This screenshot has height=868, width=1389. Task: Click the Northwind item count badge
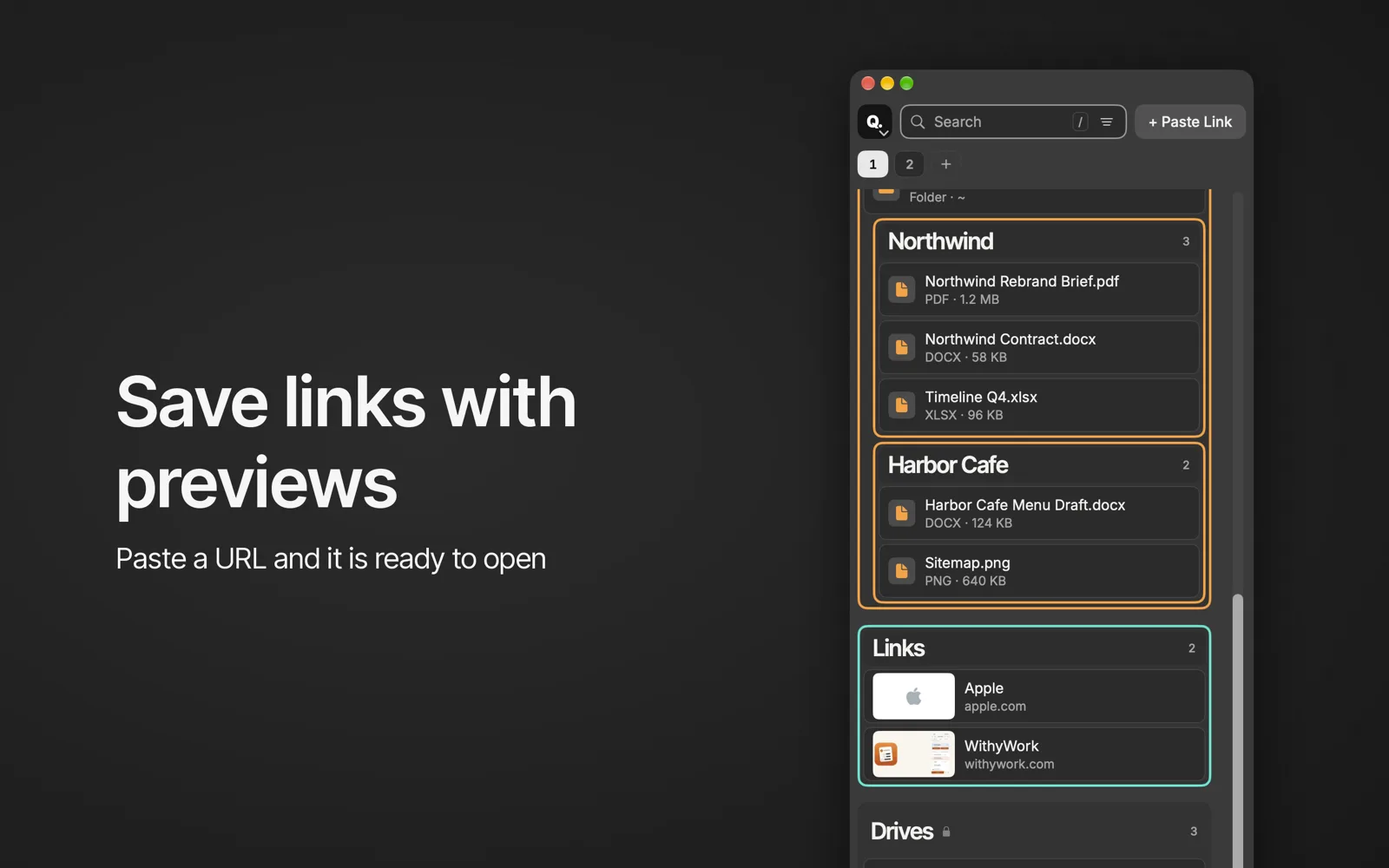coord(1186,241)
